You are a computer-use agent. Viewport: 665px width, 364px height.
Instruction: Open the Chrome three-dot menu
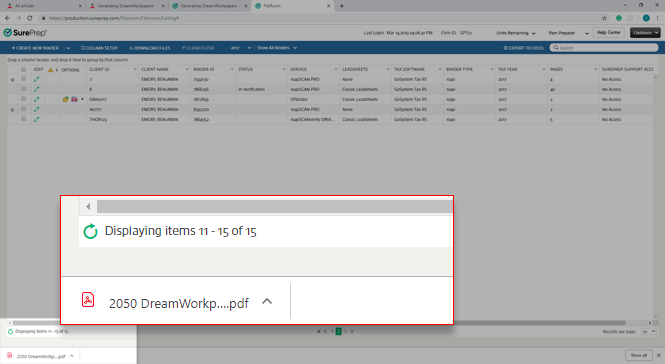[x=657, y=18]
